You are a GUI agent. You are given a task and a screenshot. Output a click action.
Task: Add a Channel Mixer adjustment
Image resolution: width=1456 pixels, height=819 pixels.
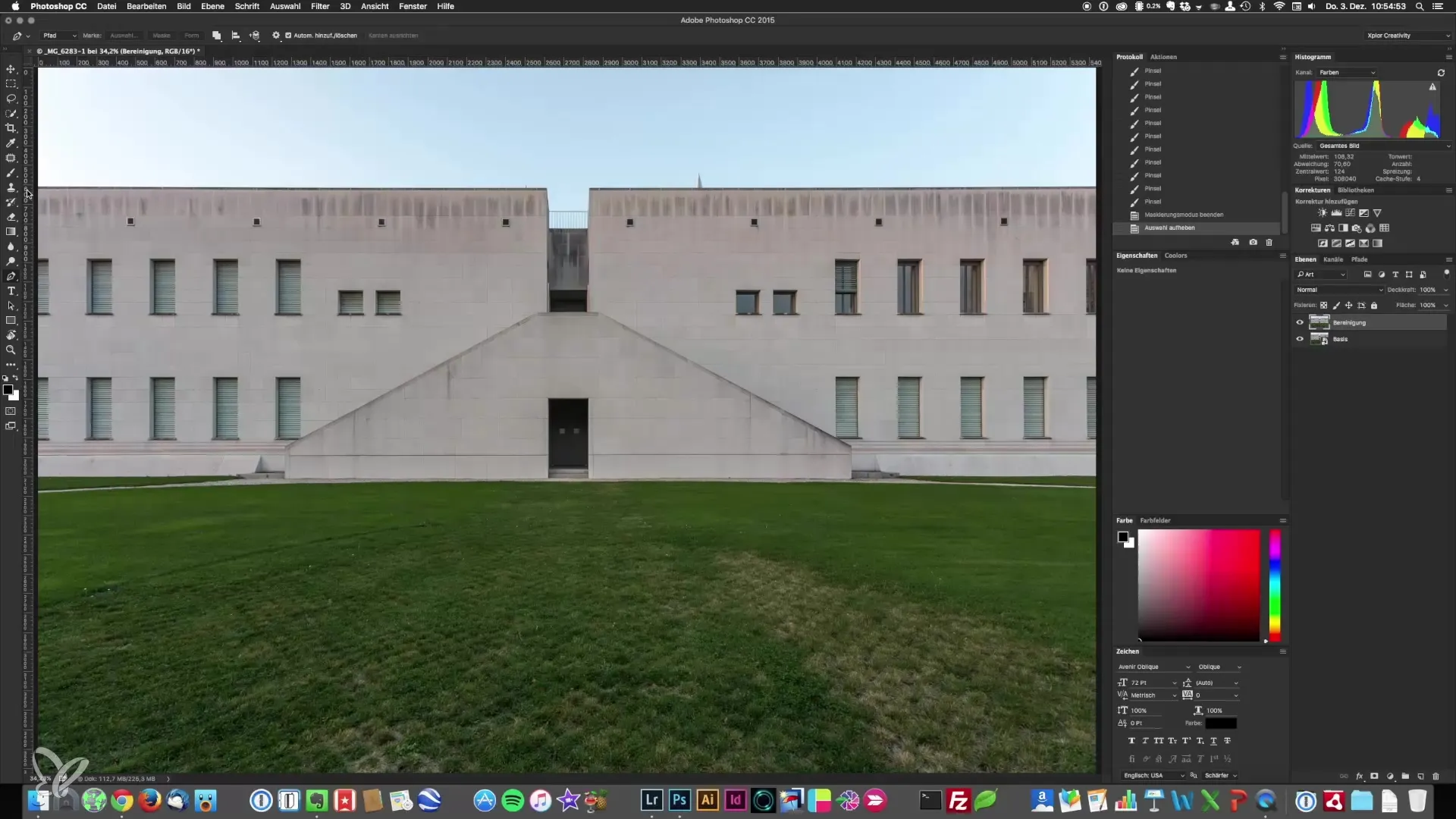[x=1370, y=227]
